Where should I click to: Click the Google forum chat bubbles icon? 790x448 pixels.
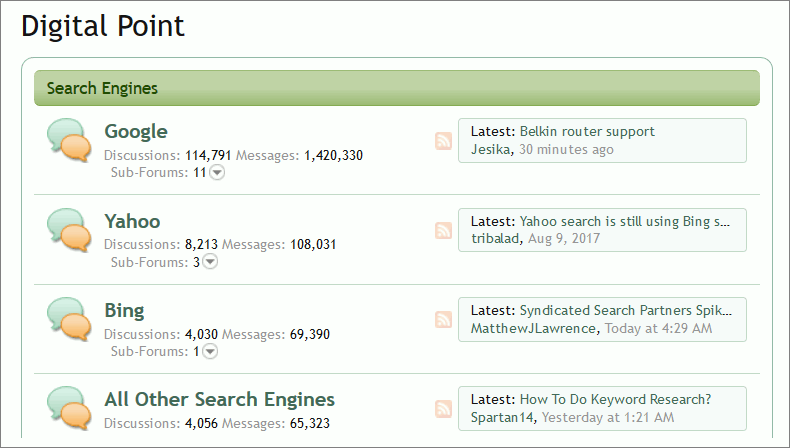(x=69, y=140)
